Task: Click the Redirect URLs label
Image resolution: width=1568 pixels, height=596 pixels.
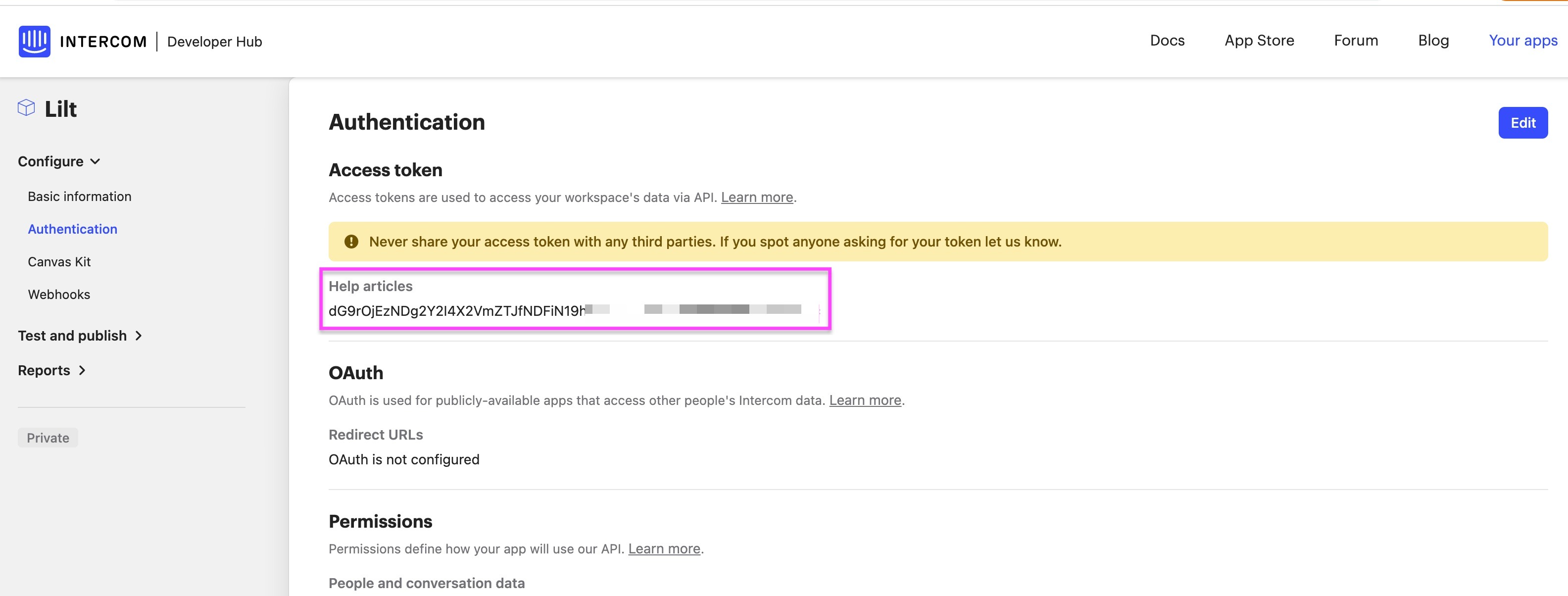Action: (x=376, y=435)
